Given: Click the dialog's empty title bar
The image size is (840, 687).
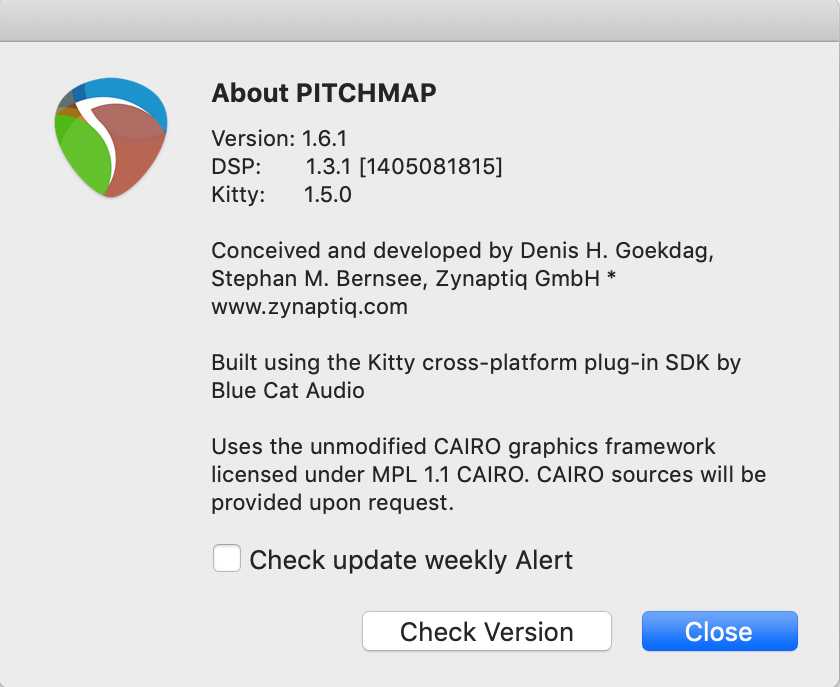Looking at the screenshot, I should click(420, 20).
